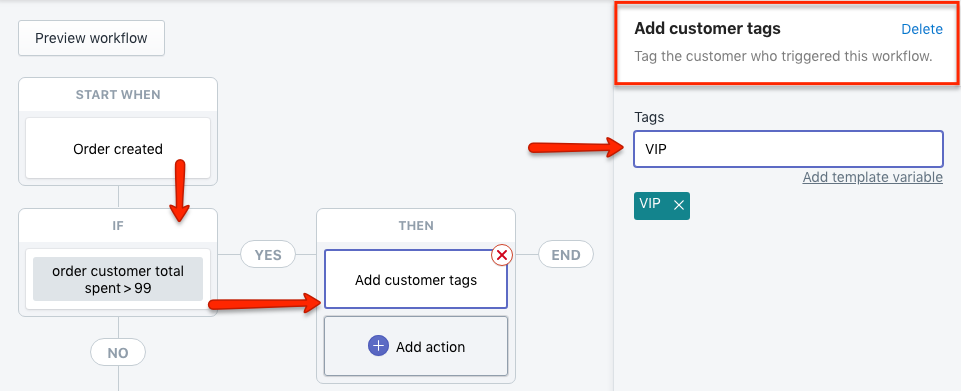
Task: Click the Tags field label
Action: (649, 116)
